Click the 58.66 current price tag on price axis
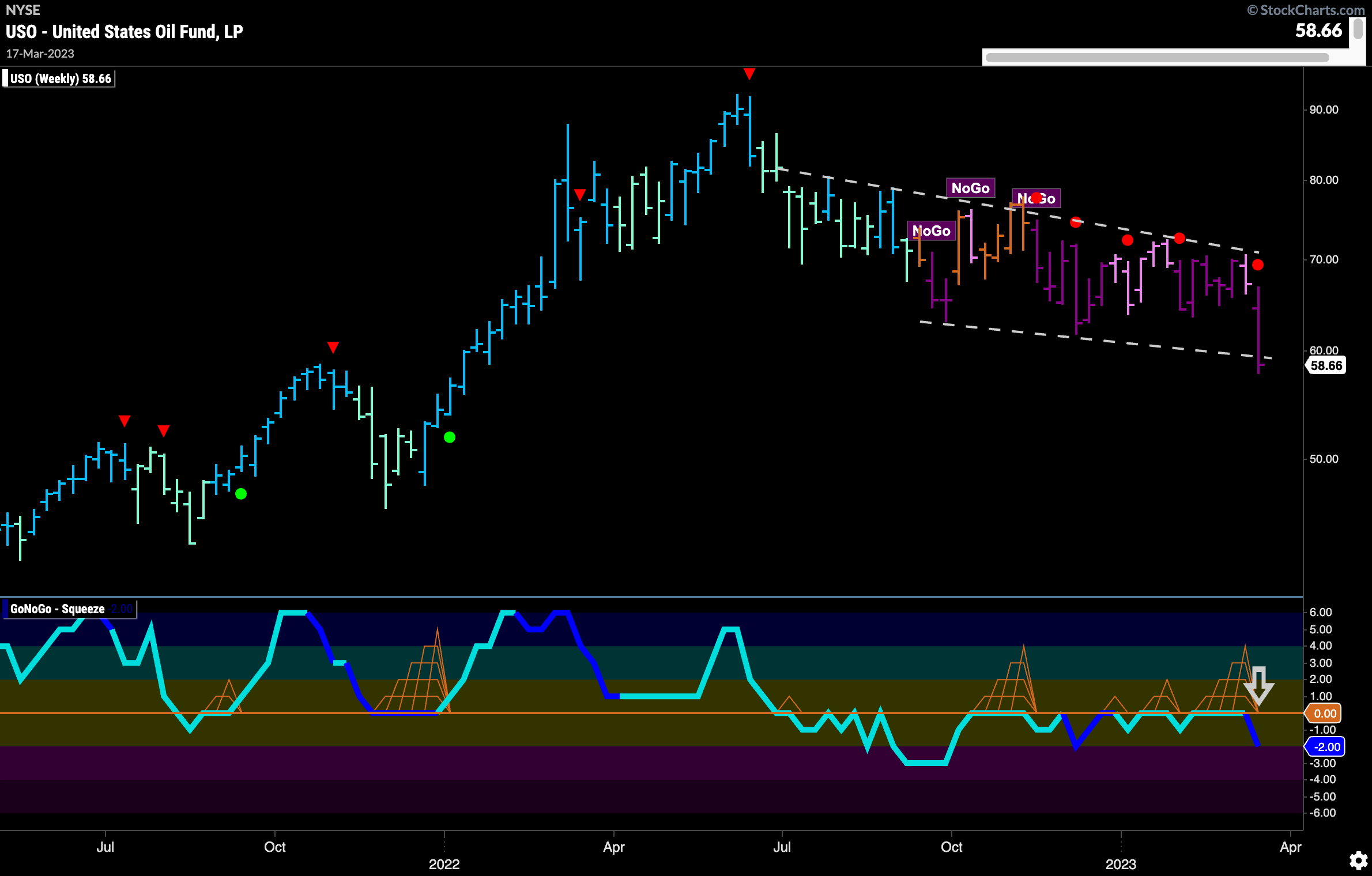This screenshot has width=1372, height=876. [1325, 365]
